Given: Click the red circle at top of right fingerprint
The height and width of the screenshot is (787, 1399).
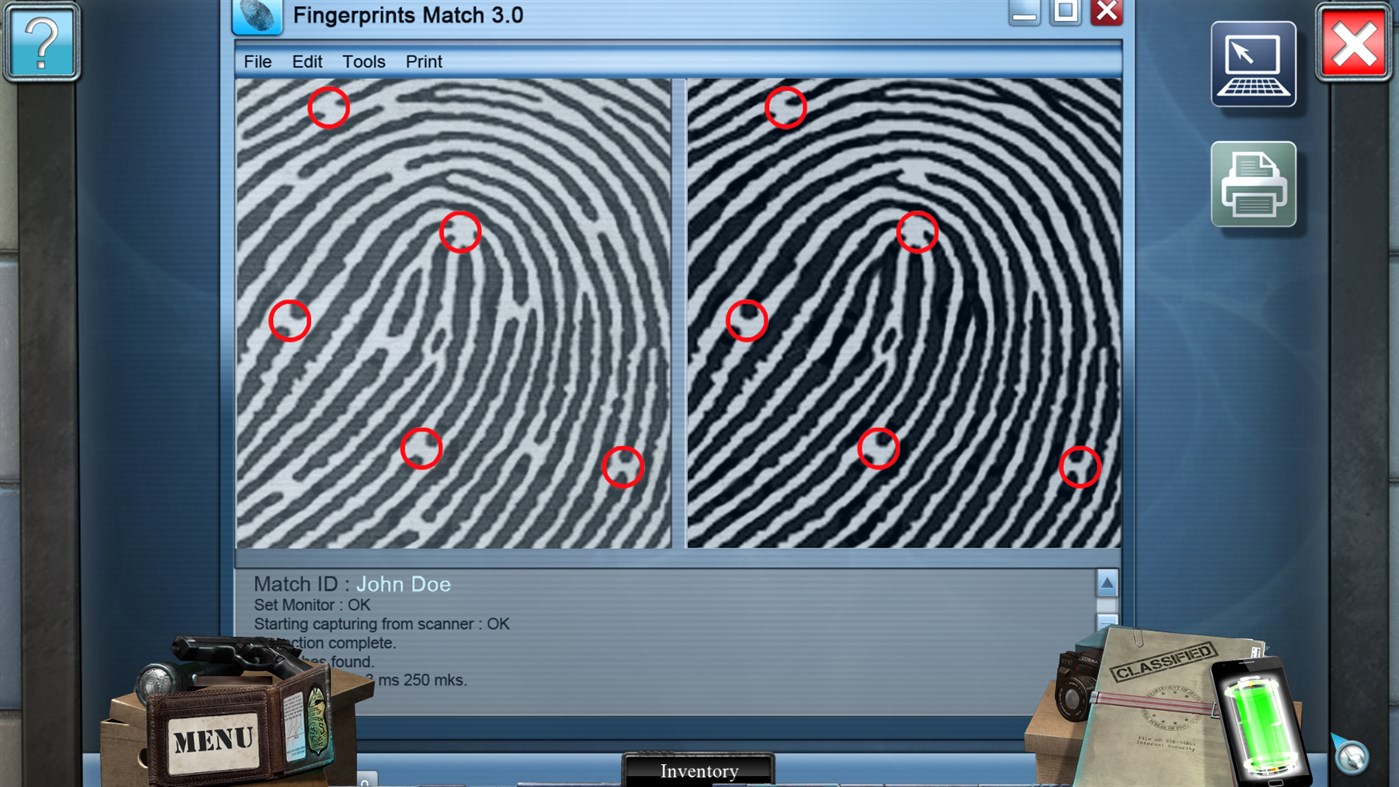Looking at the screenshot, I should 786,108.
